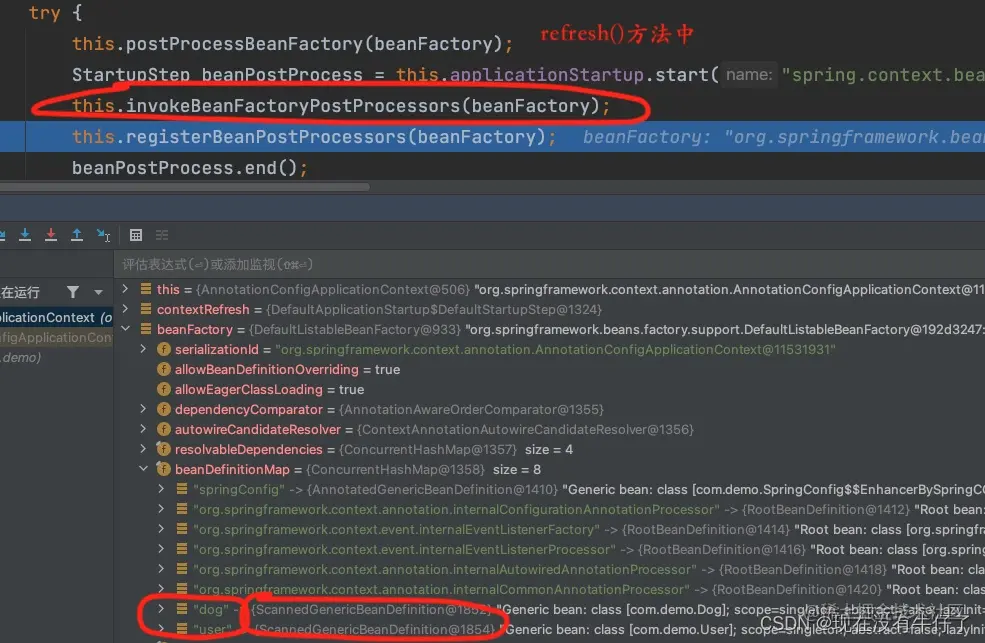Click the field icon beside dependencyComparator
Screen dimensions: 985x643
164,409
